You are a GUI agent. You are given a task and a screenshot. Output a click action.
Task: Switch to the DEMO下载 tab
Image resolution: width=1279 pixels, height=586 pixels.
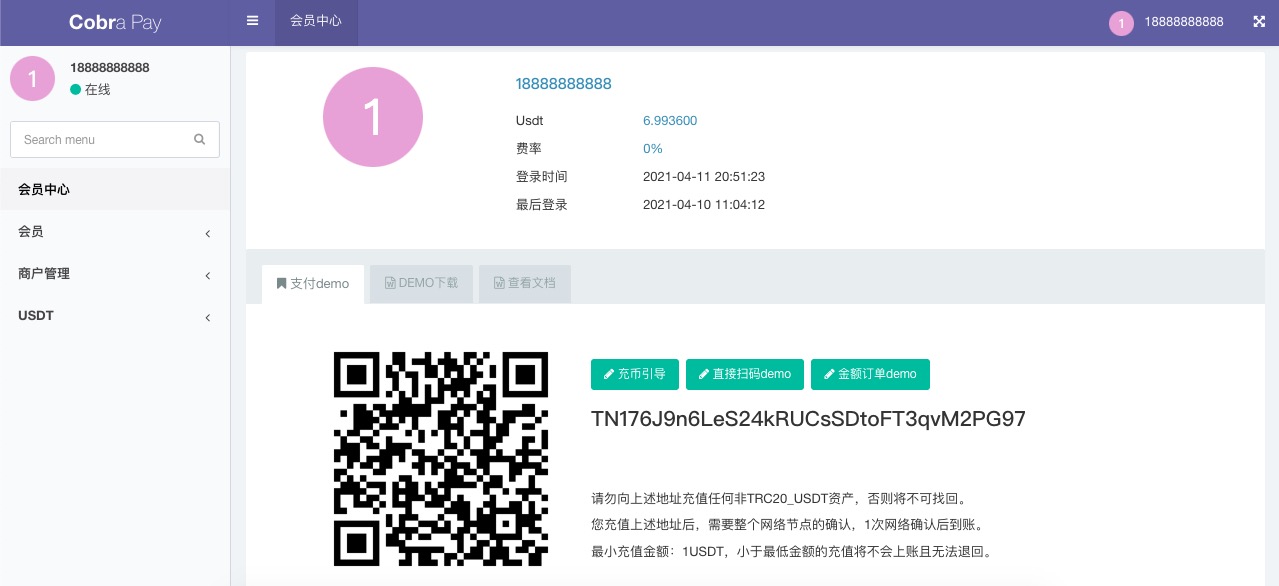click(421, 284)
